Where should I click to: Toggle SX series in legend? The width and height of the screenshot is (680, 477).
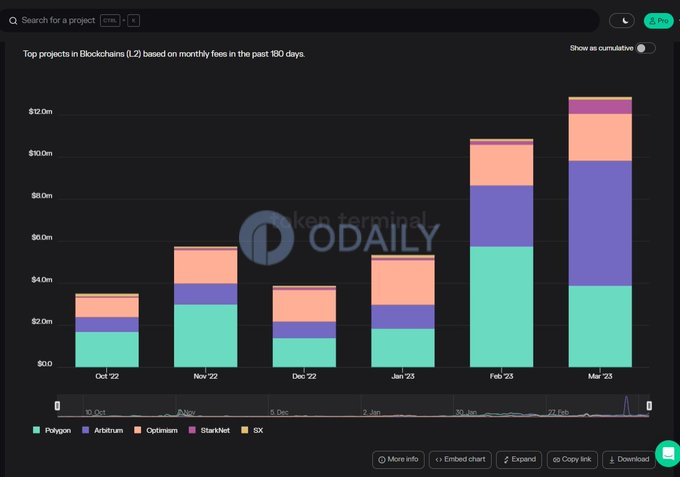click(252, 430)
